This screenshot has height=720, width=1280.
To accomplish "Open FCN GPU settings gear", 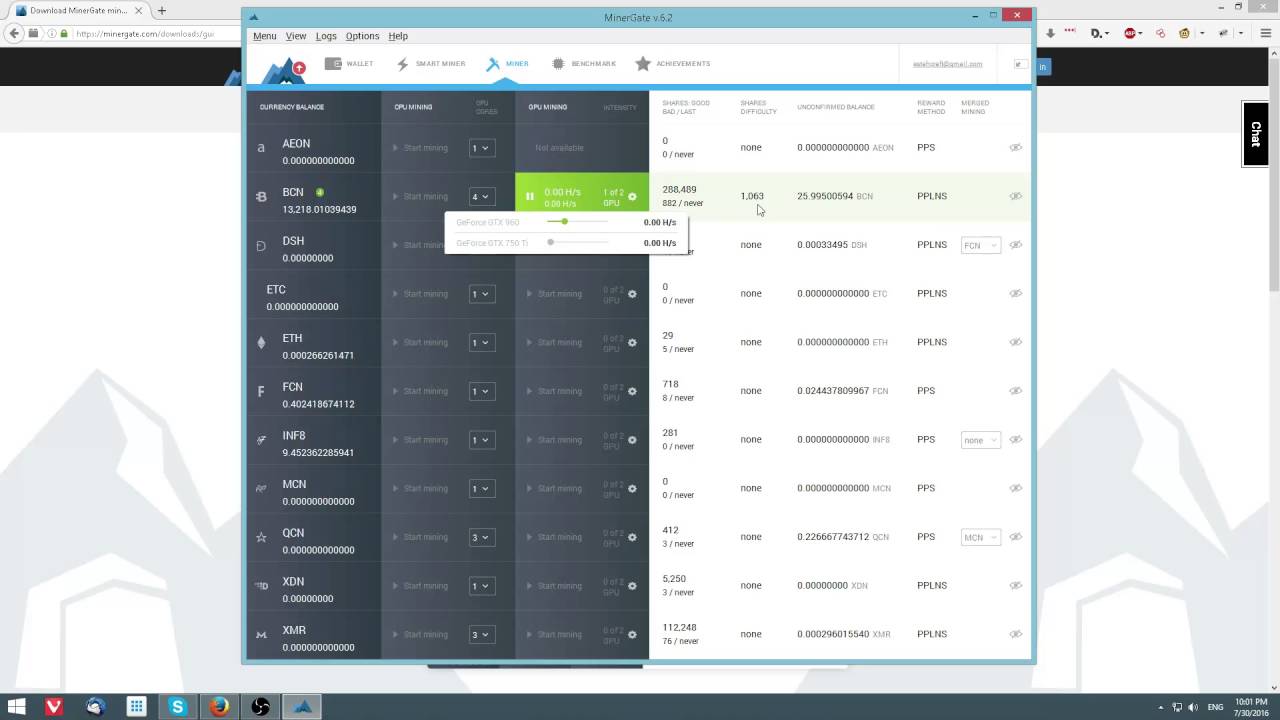I will pos(632,391).
